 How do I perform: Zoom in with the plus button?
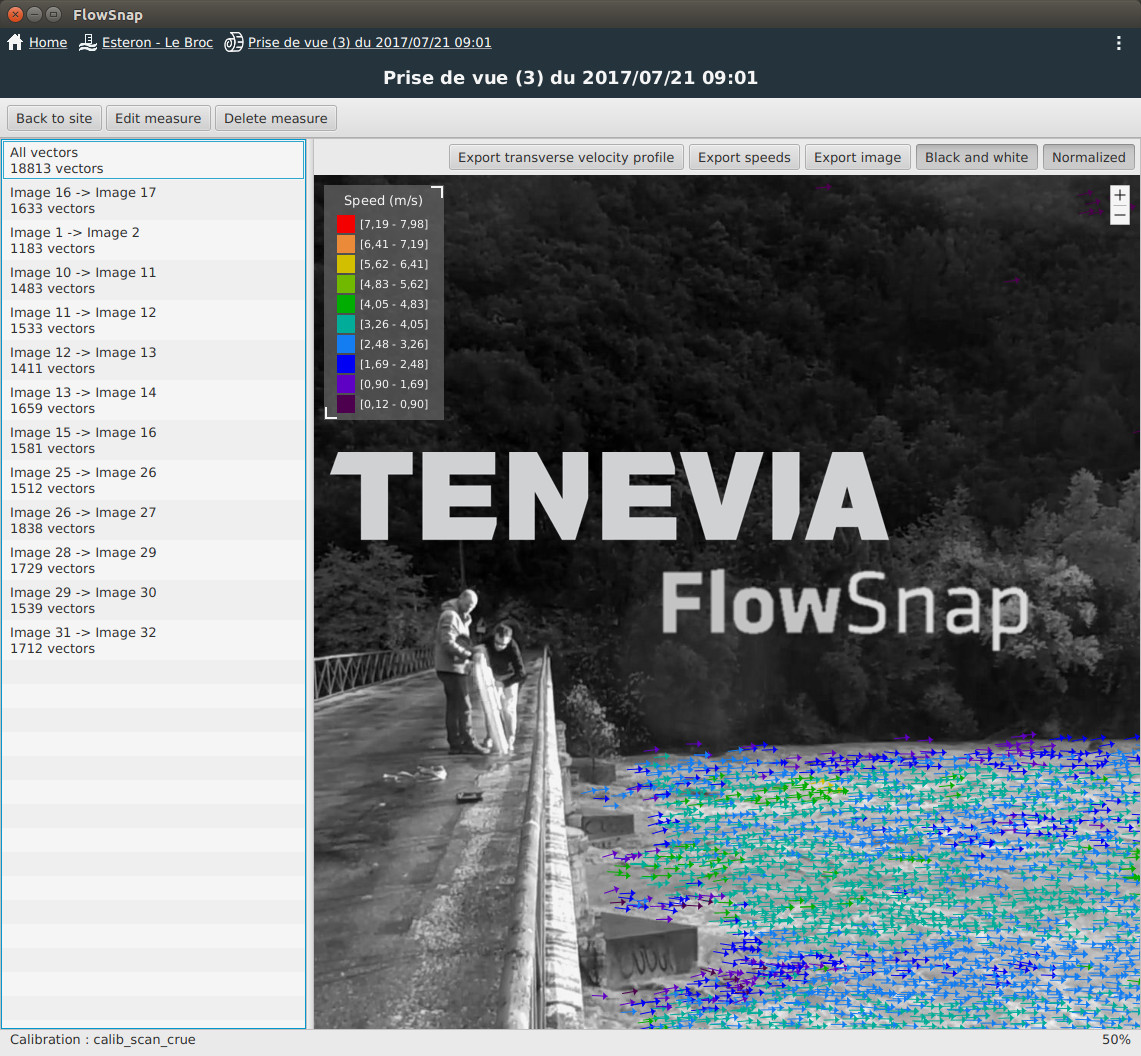(1120, 195)
